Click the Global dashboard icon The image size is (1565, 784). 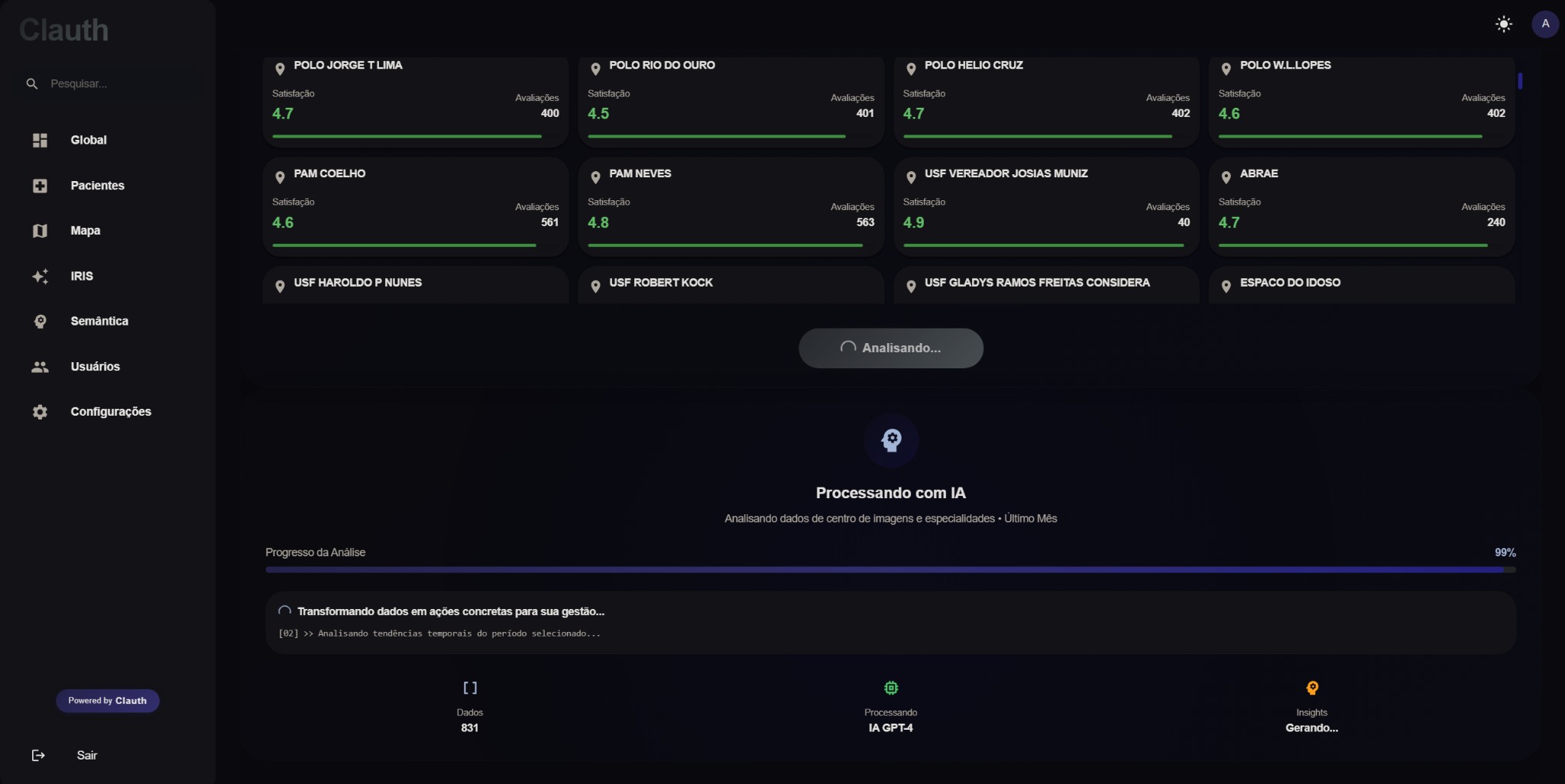41,141
